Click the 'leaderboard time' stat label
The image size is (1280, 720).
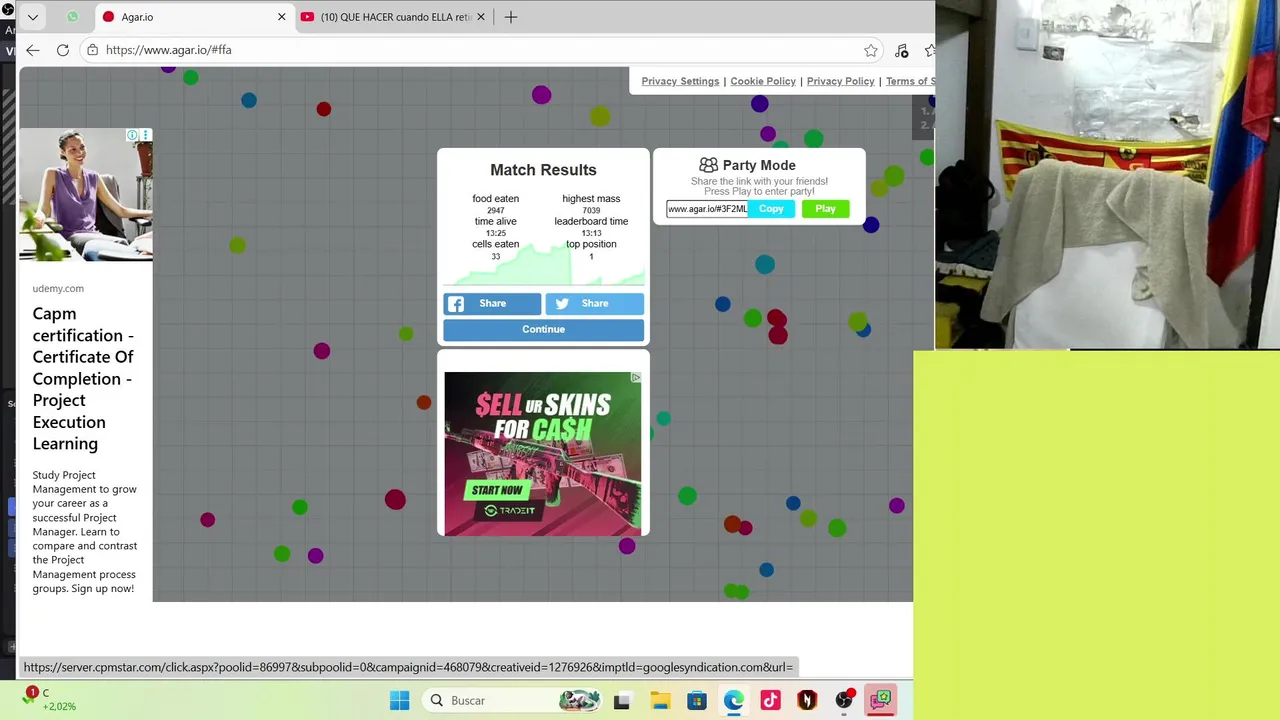(591, 221)
